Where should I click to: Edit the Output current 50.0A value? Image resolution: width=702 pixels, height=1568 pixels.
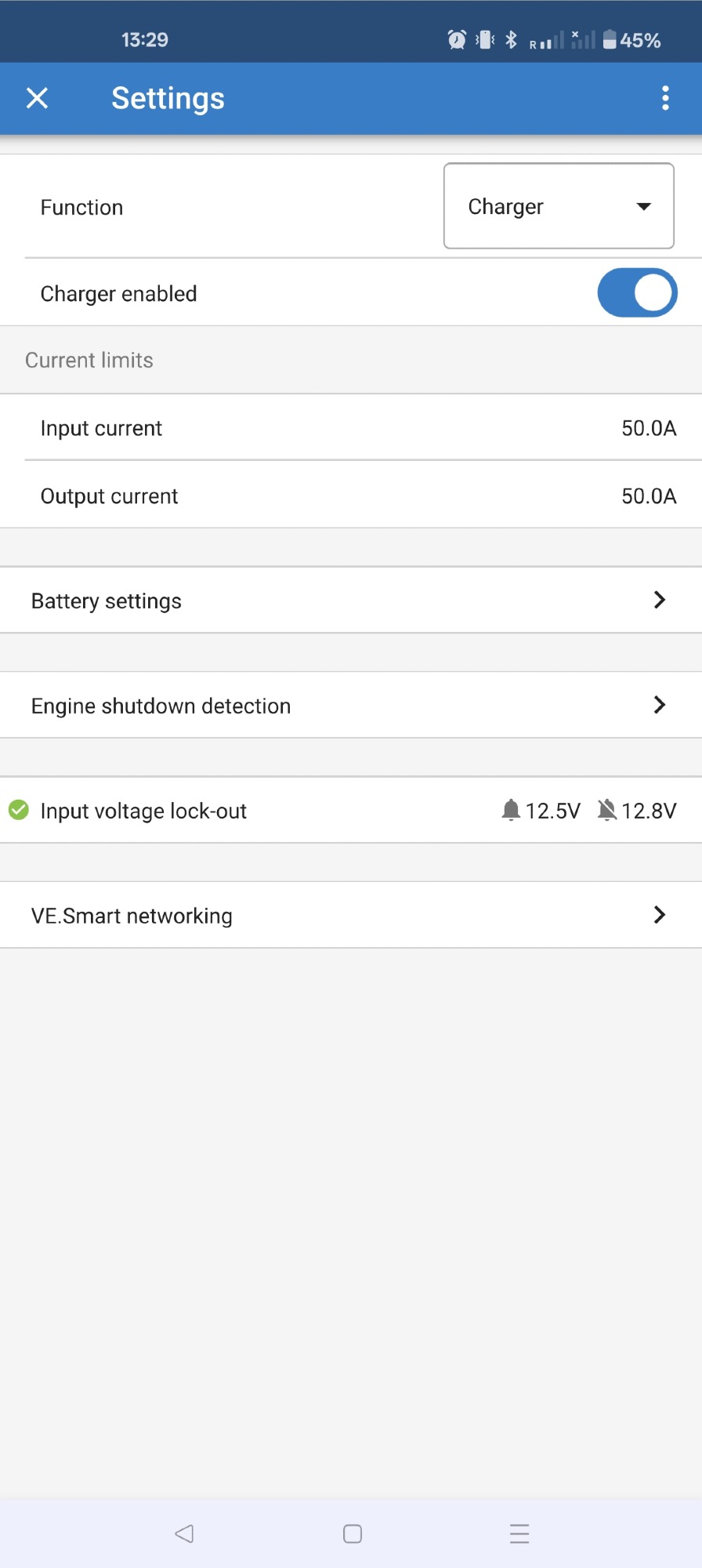pos(648,496)
